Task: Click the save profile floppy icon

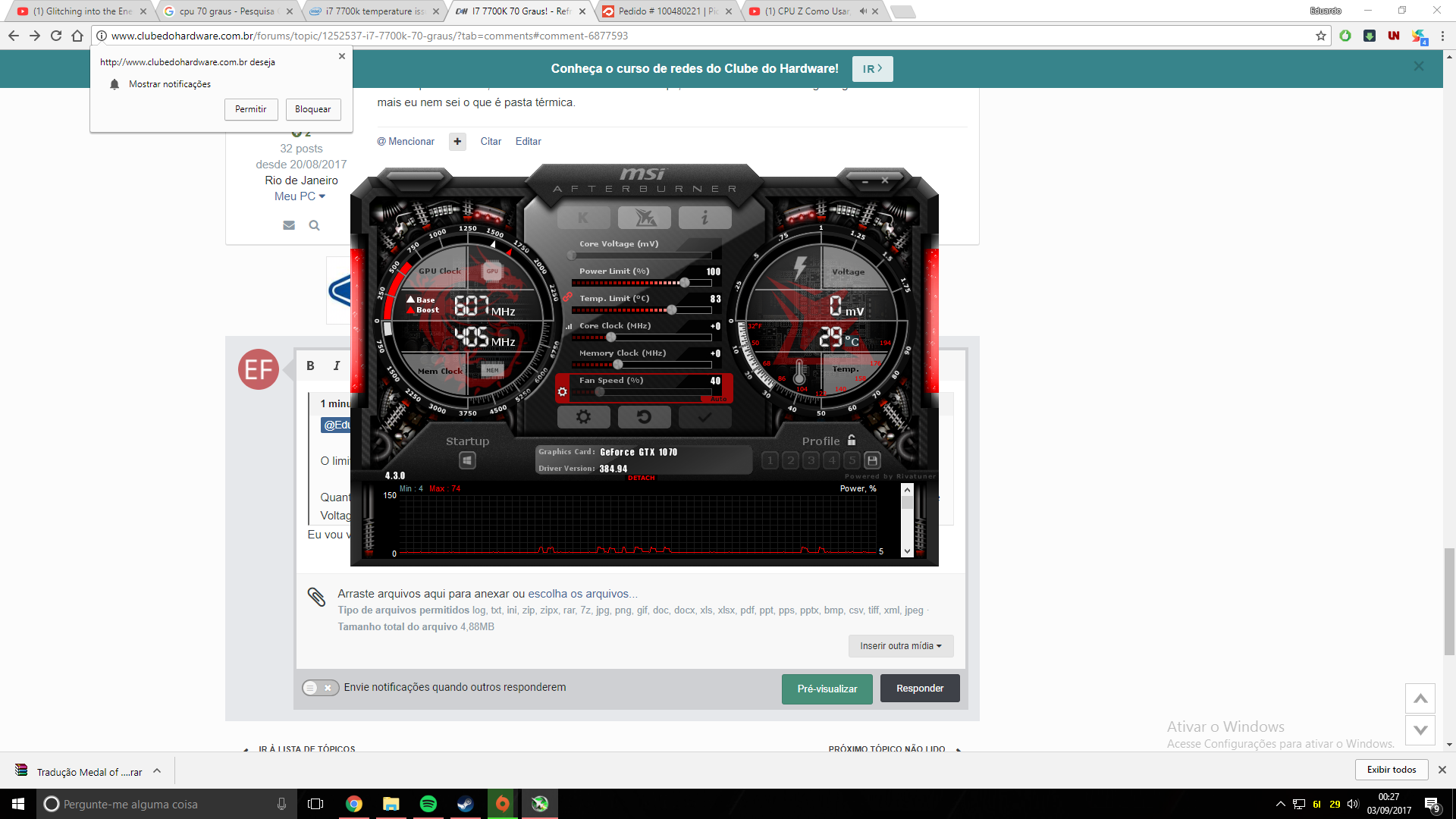Action: [873, 460]
